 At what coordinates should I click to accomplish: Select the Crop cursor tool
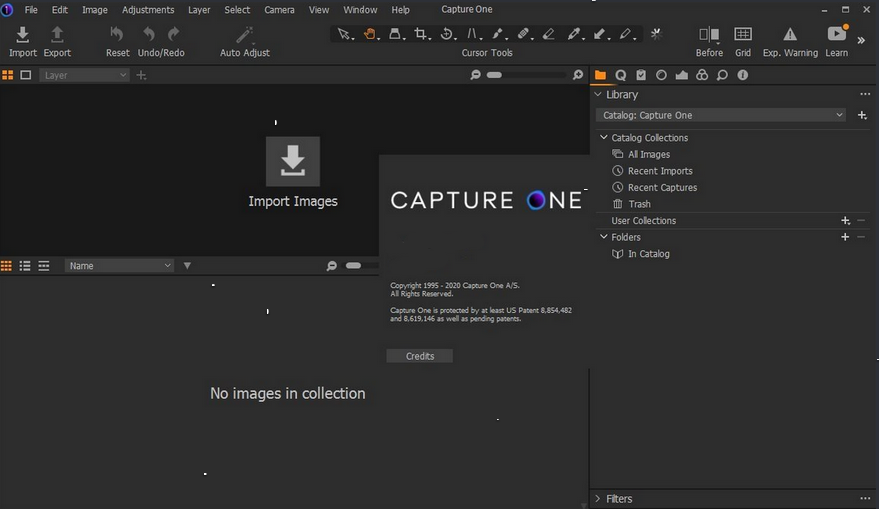(420, 34)
